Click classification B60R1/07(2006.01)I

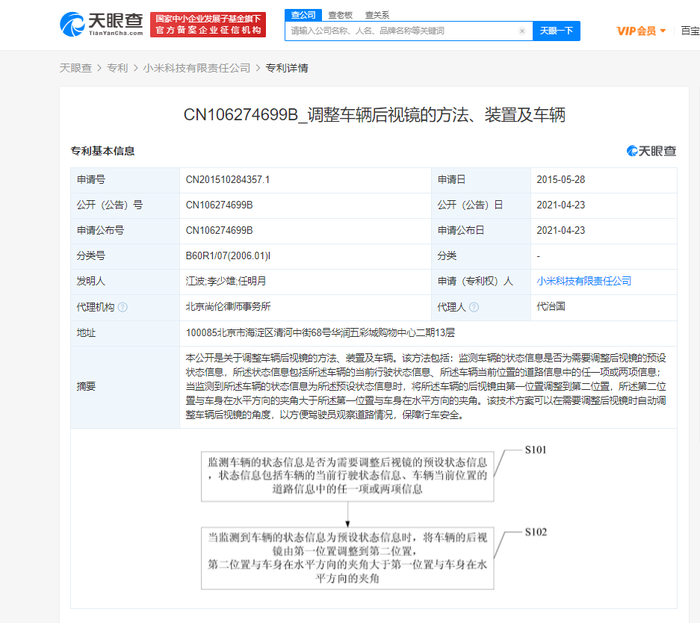[228, 256]
